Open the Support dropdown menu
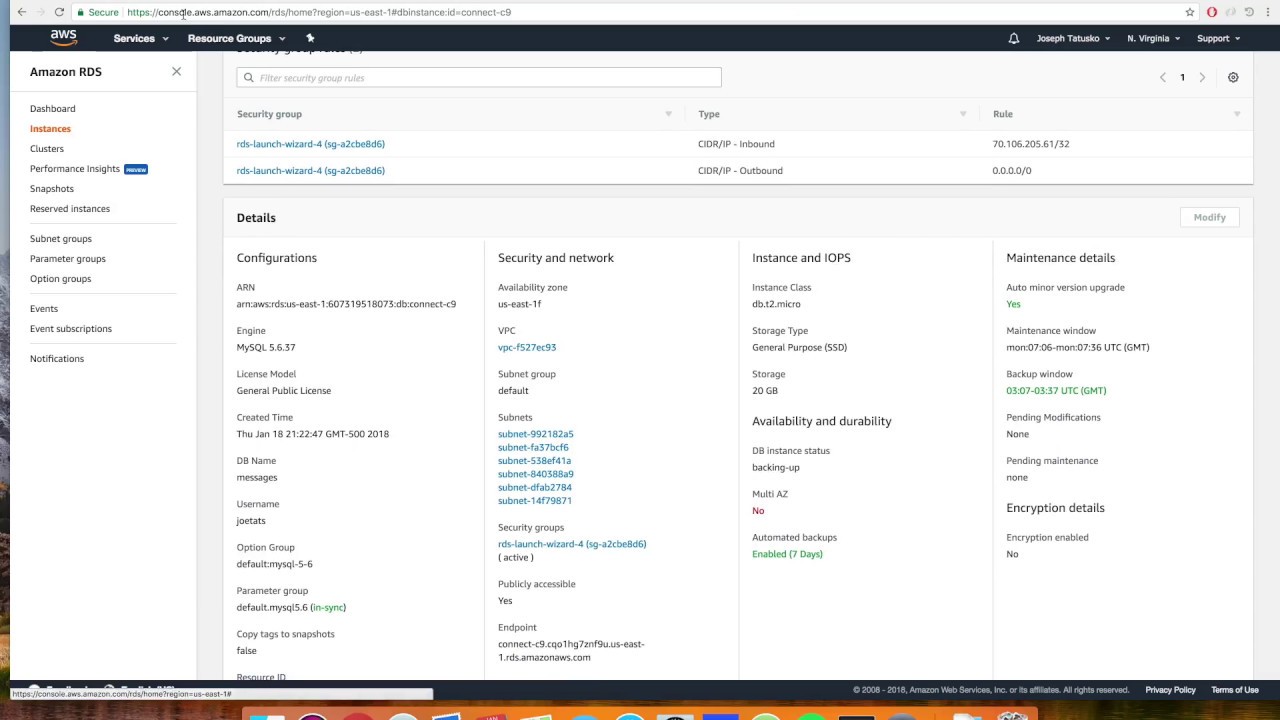The height and width of the screenshot is (720, 1280). [x=1218, y=38]
